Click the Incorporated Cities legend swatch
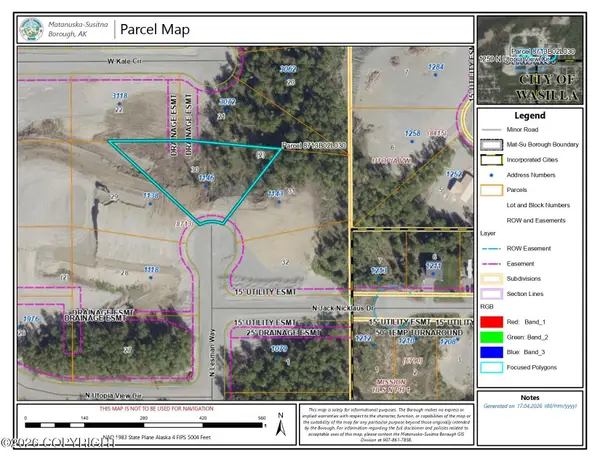This screenshot has width=600, height=464. (x=492, y=160)
